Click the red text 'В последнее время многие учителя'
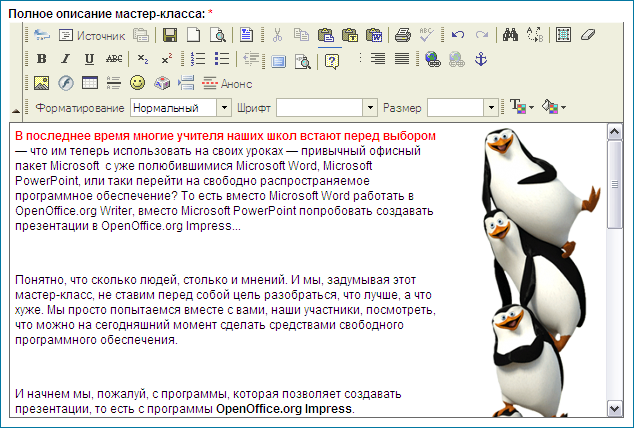This screenshot has height=428, width=634. point(121,136)
